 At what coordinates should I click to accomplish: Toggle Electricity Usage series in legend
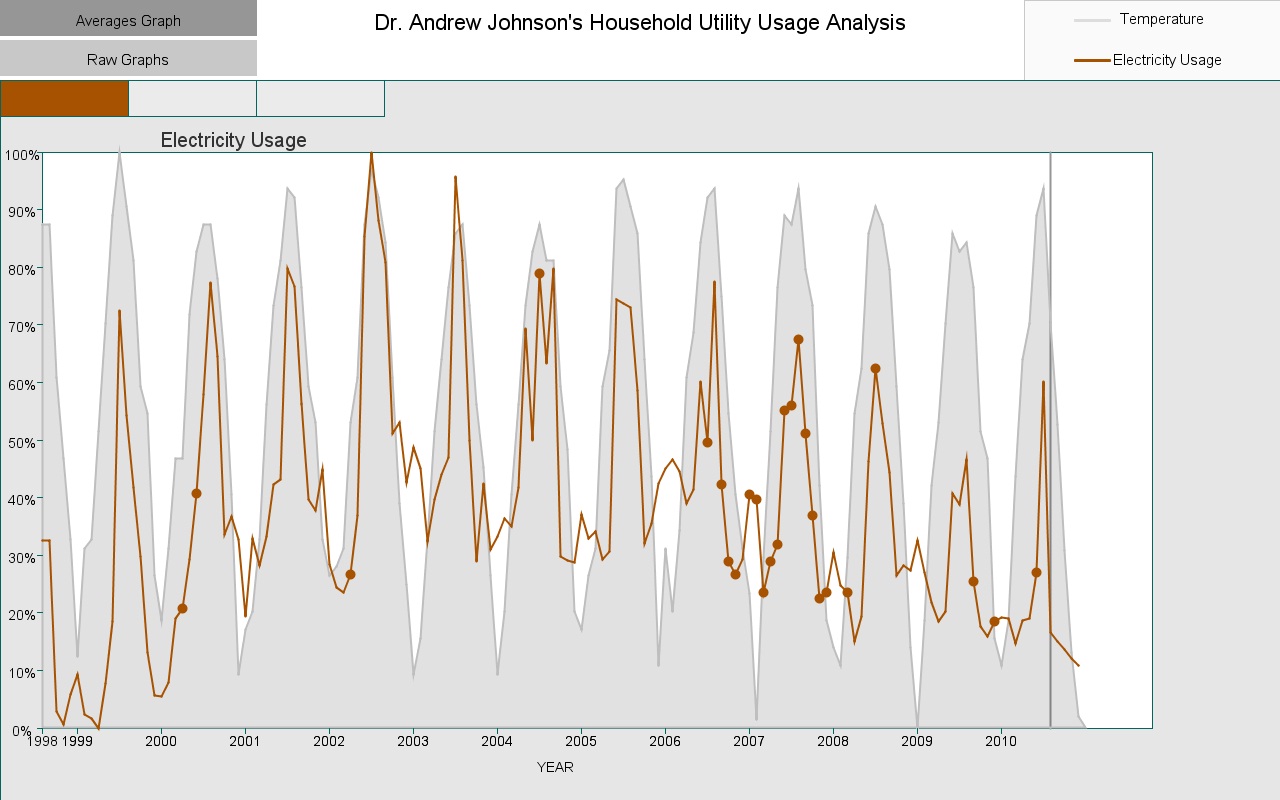(x=1167, y=60)
